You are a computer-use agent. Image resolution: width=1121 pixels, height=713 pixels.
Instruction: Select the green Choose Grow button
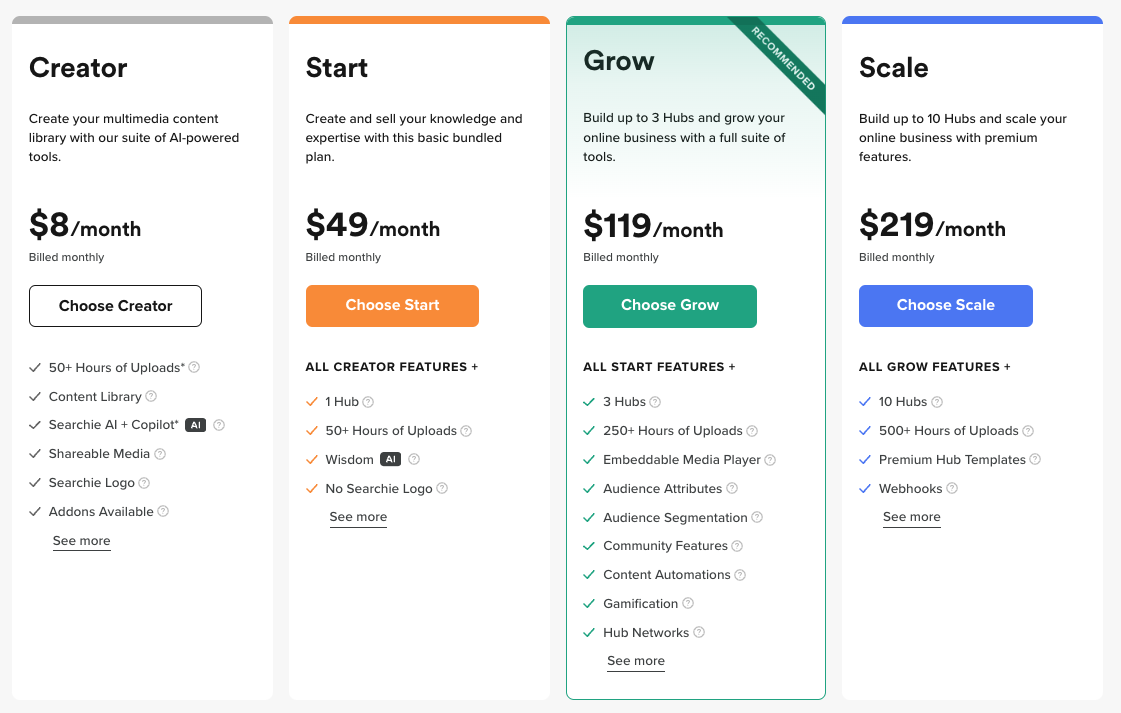pyautogui.click(x=669, y=306)
